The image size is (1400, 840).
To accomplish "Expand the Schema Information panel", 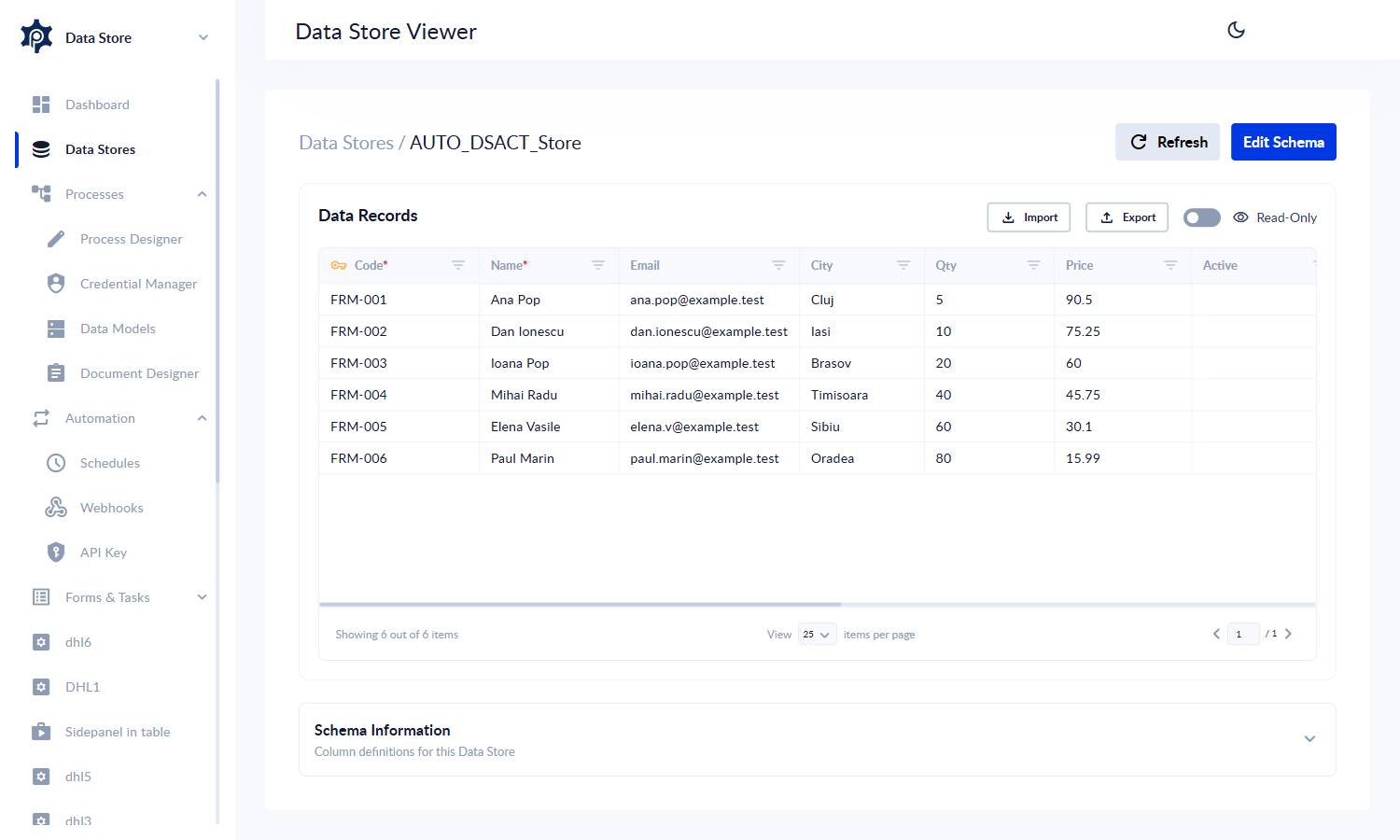I will tap(1309, 739).
